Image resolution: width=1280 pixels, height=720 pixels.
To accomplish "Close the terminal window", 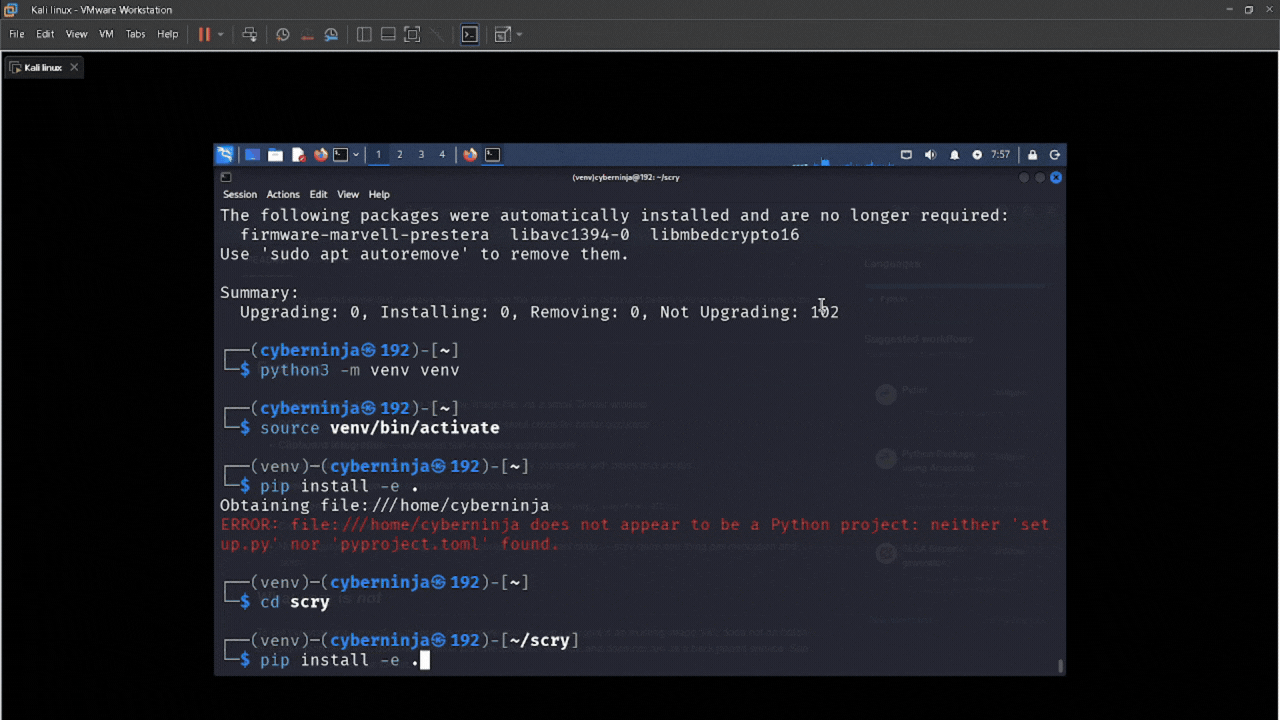I will point(1055,177).
